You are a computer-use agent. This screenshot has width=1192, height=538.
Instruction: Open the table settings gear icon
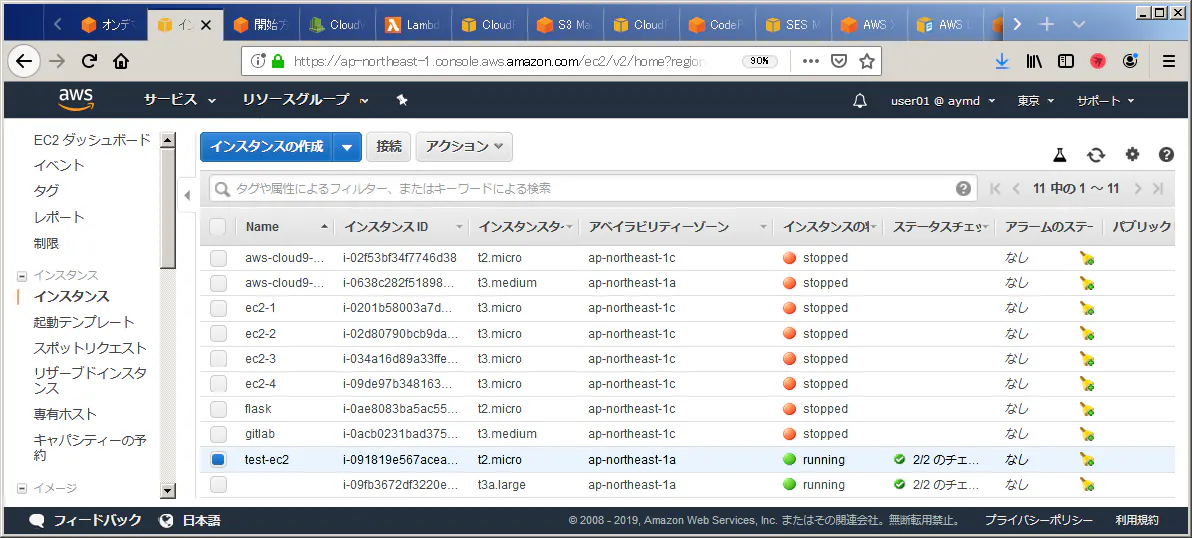1133,154
